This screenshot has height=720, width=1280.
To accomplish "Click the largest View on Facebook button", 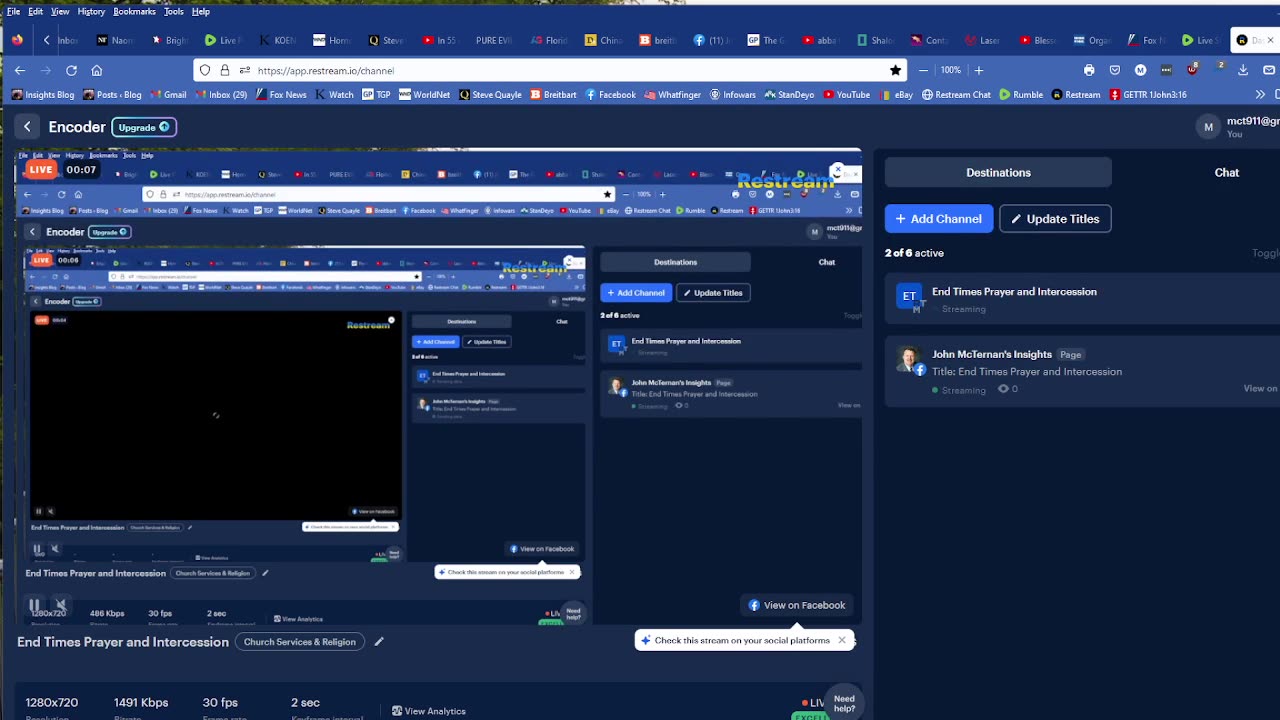I will 797,605.
